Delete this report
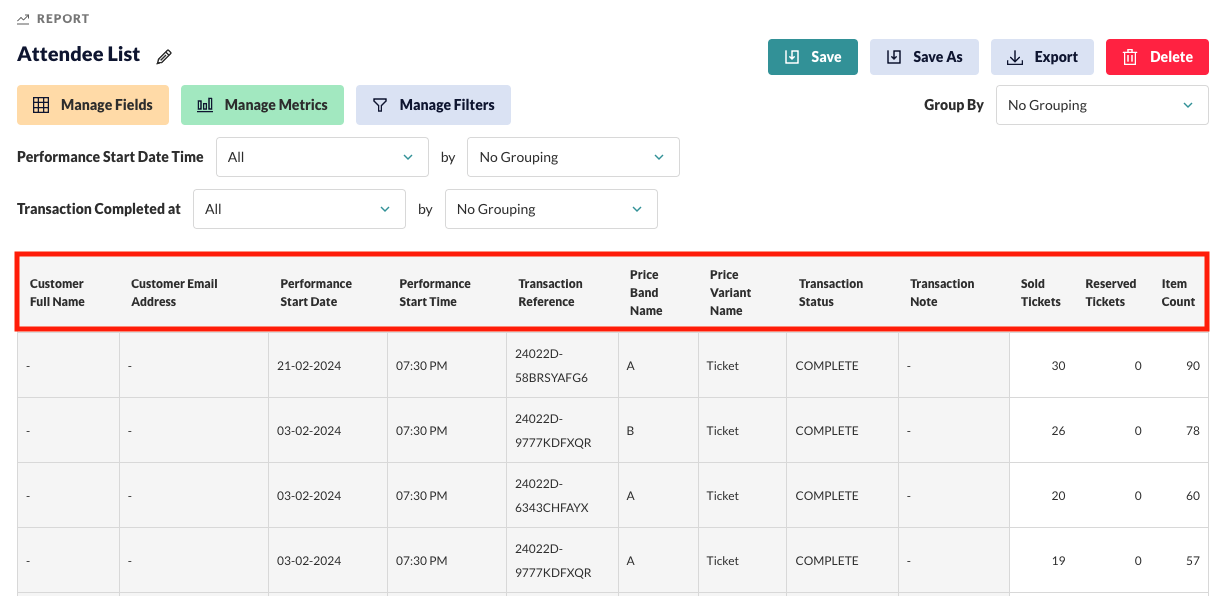The image size is (1225, 596). tap(1157, 57)
